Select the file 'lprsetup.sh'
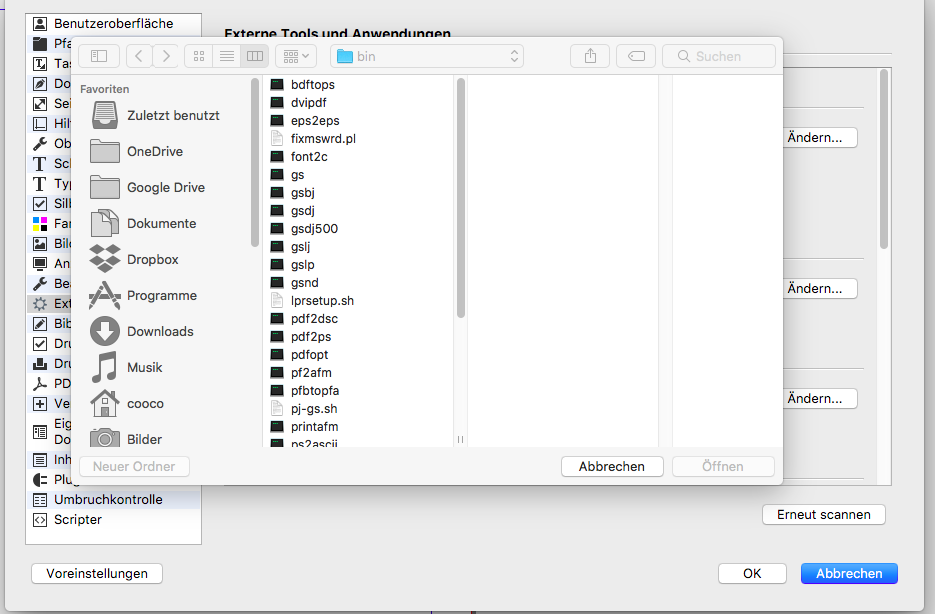This screenshot has width=935, height=614. point(322,301)
